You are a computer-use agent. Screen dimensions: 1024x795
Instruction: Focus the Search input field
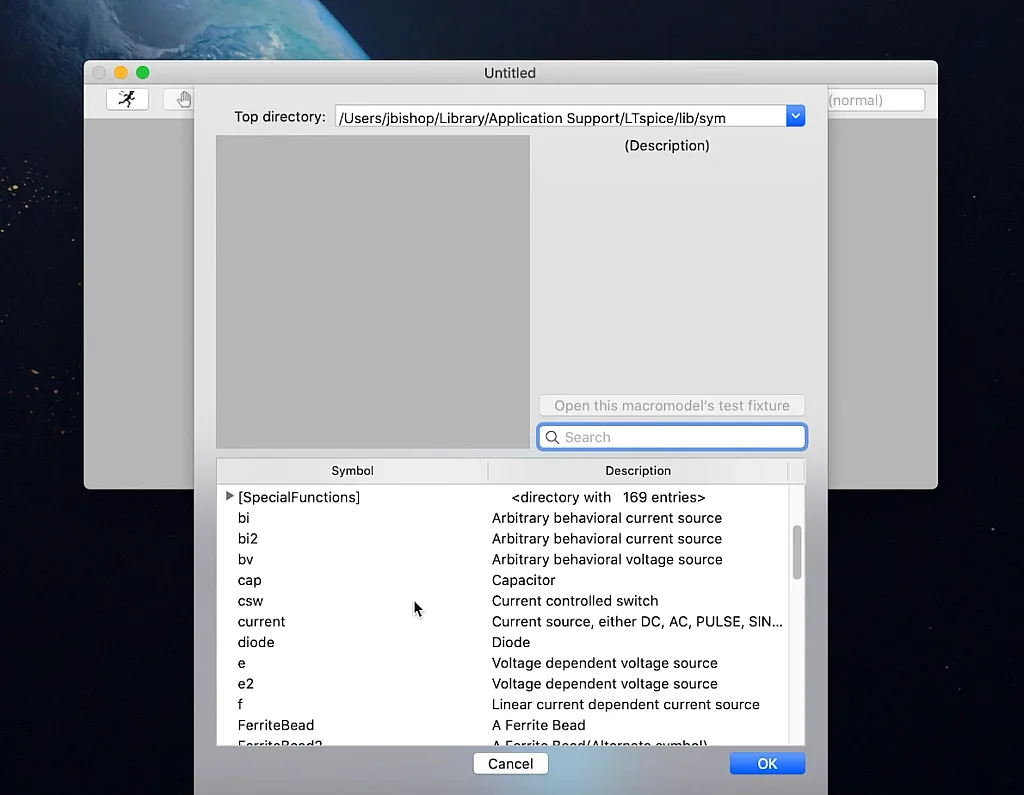[680, 437]
